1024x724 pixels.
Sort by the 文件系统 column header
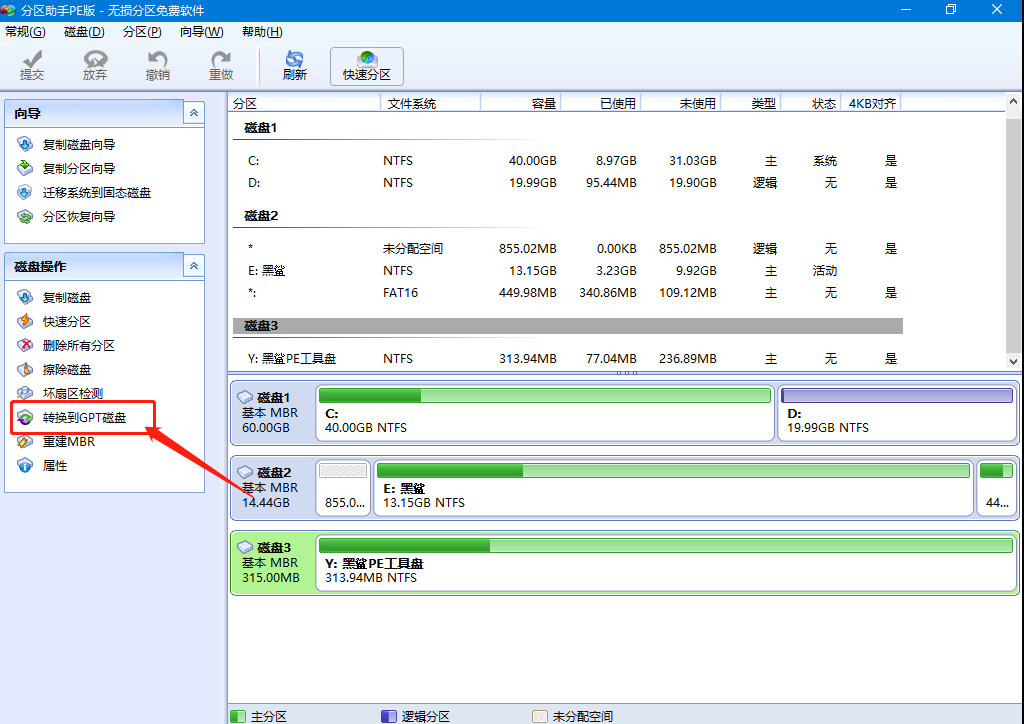coord(430,103)
